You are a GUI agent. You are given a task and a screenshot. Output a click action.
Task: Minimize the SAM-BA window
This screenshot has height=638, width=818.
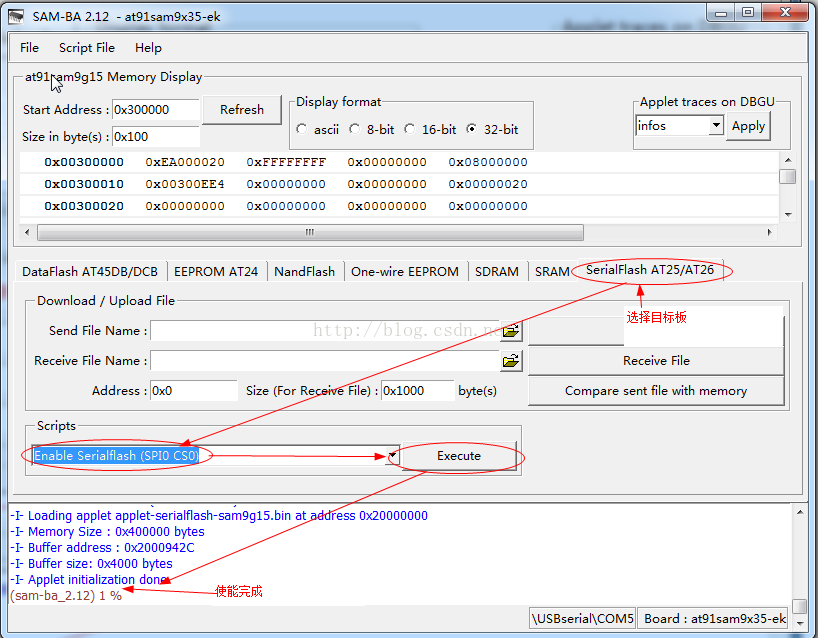(721, 14)
